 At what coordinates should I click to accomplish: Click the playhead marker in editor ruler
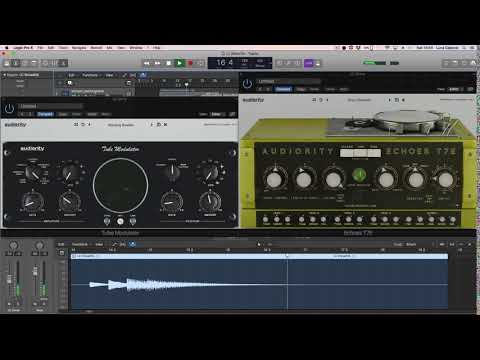[287, 256]
